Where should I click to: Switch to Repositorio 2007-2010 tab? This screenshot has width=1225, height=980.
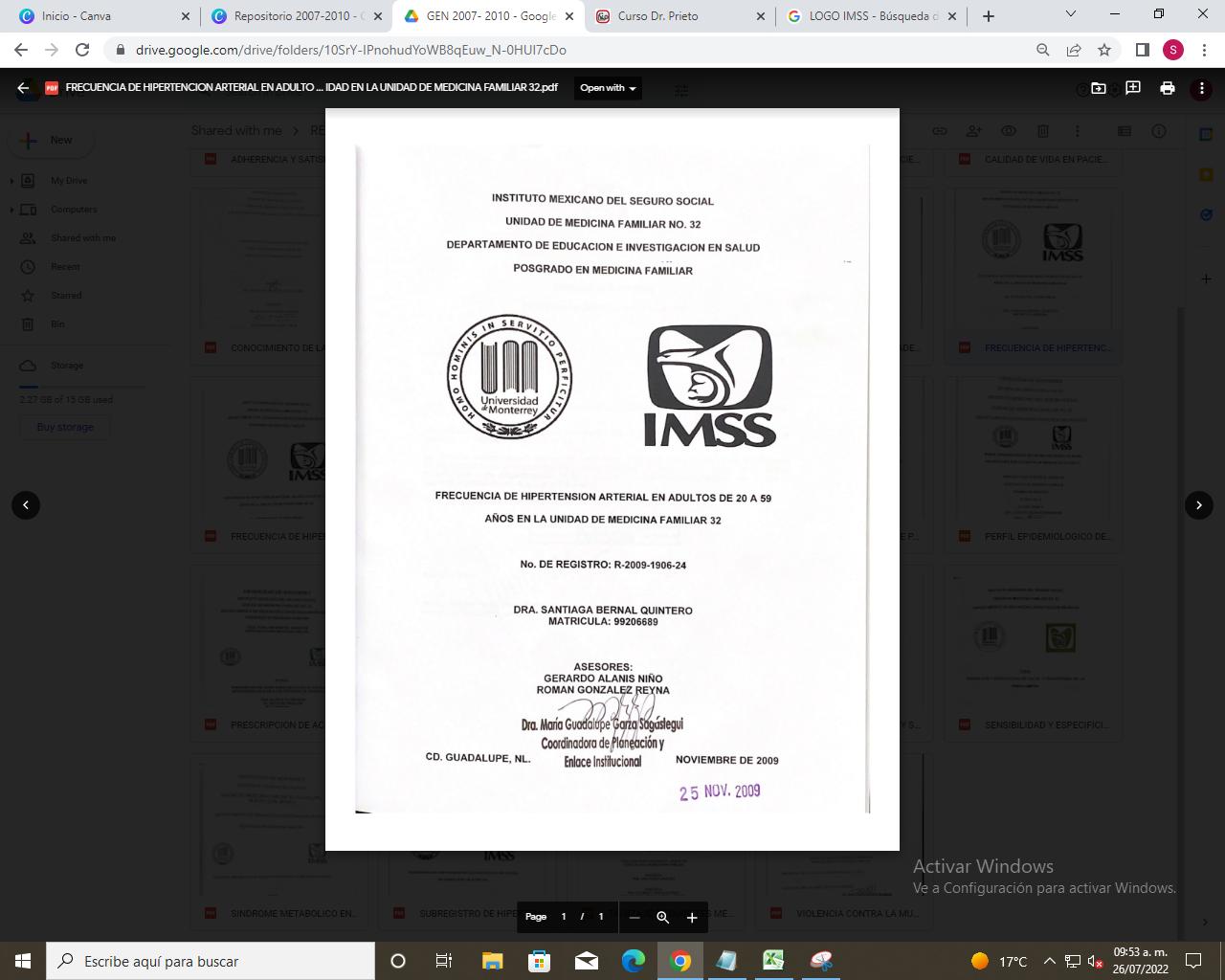pos(298,16)
